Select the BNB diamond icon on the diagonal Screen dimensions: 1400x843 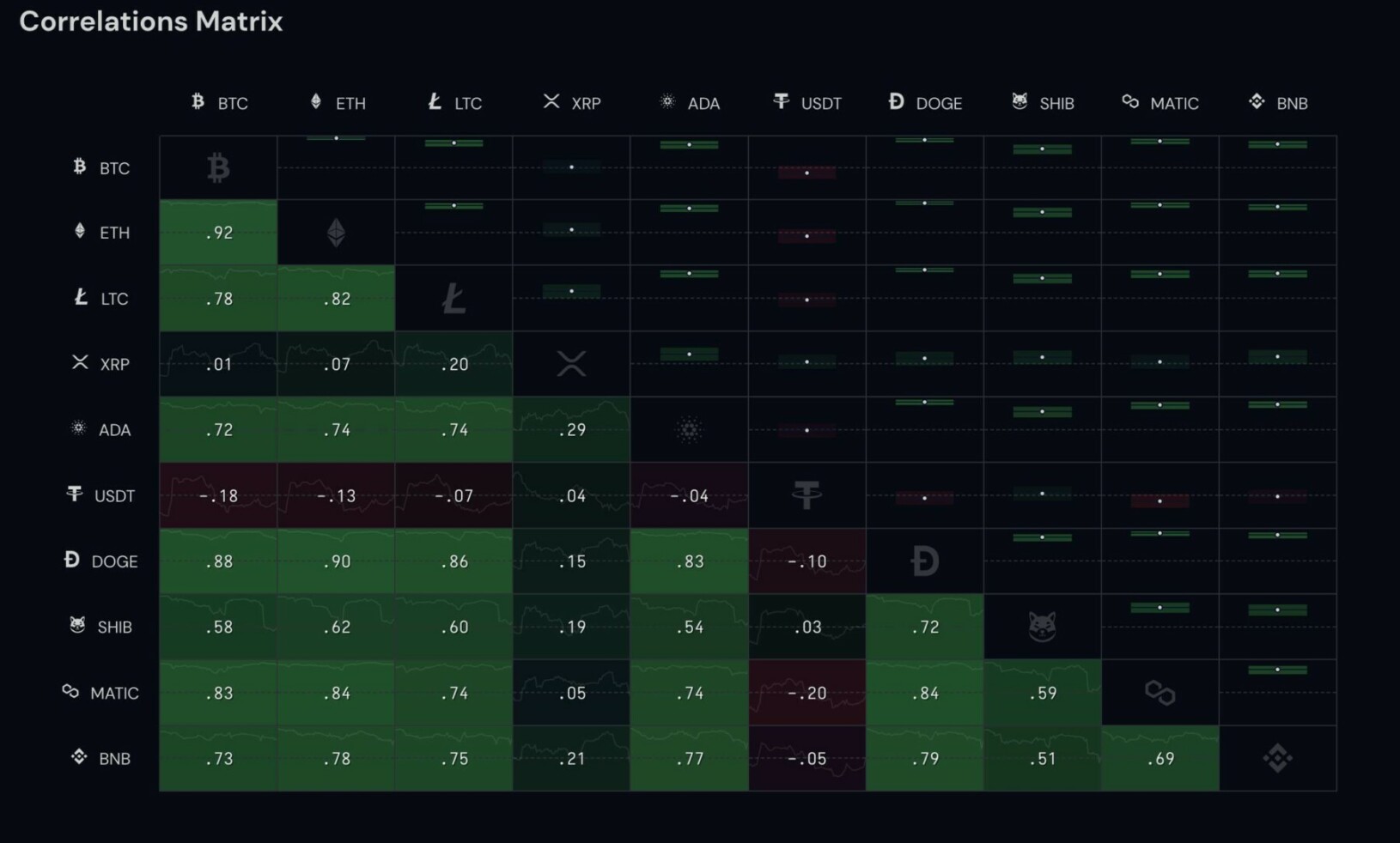click(x=1278, y=758)
